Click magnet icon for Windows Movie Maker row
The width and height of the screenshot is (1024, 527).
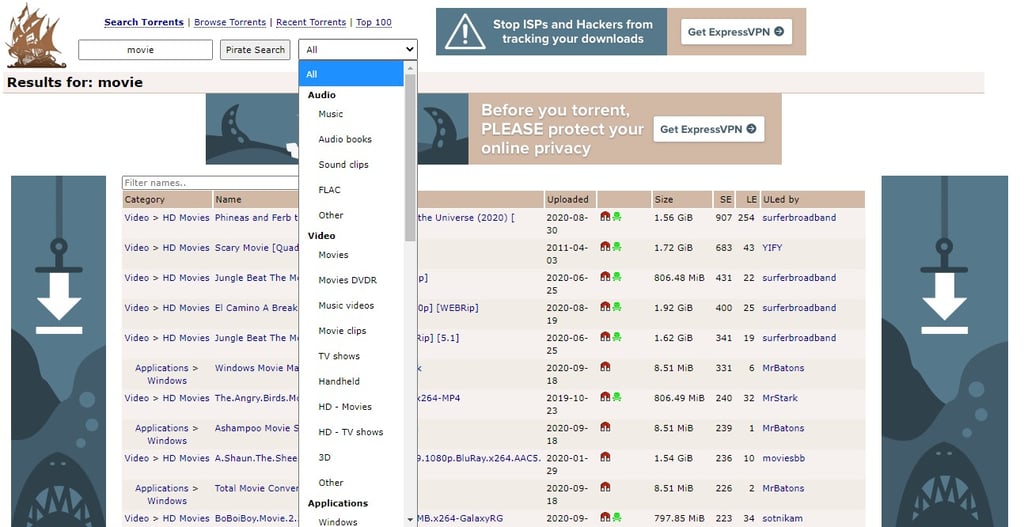tap(605, 367)
